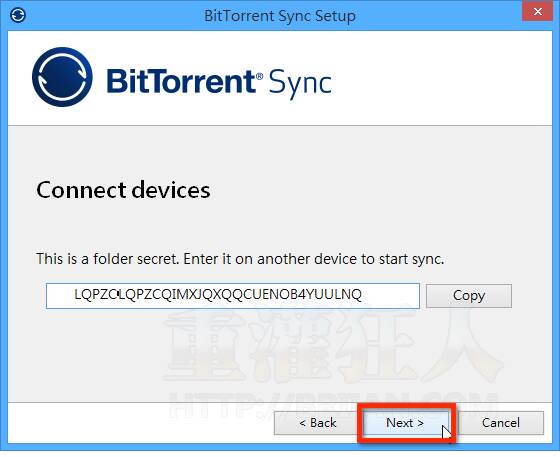560x457 pixels.
Task: Click the empty footer space left of Back
Action: (139, 423)
